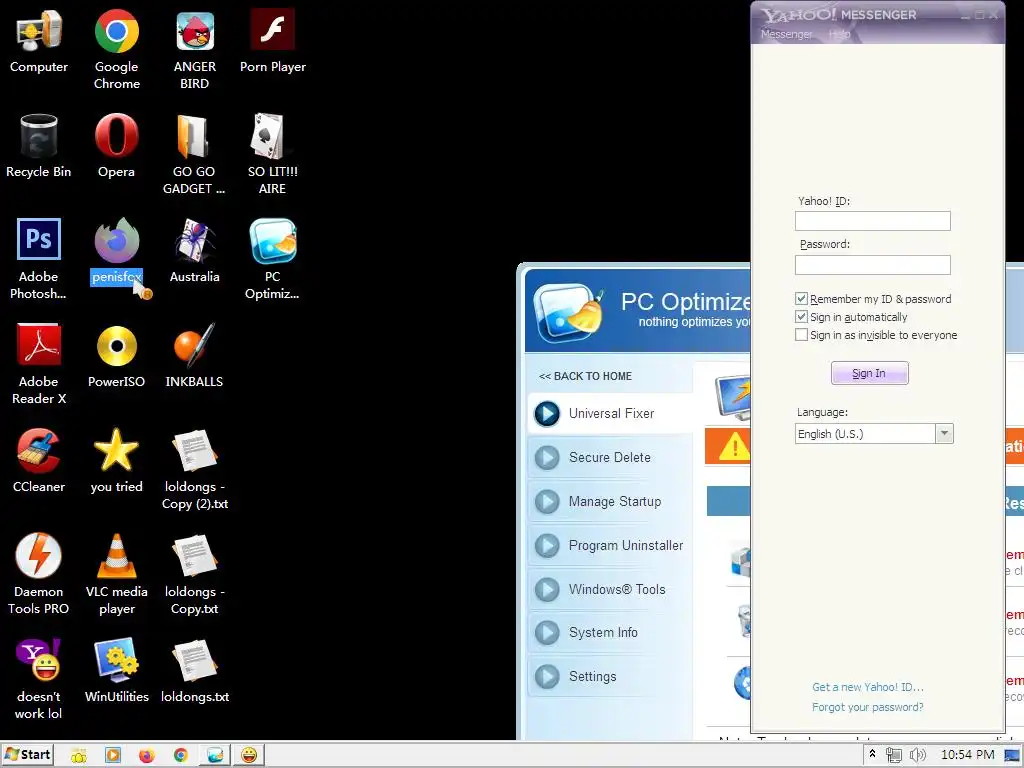The height and width of the screenshot is (768, 1024).
Task: Click the Password input field
Action: (x=872, y=264)
